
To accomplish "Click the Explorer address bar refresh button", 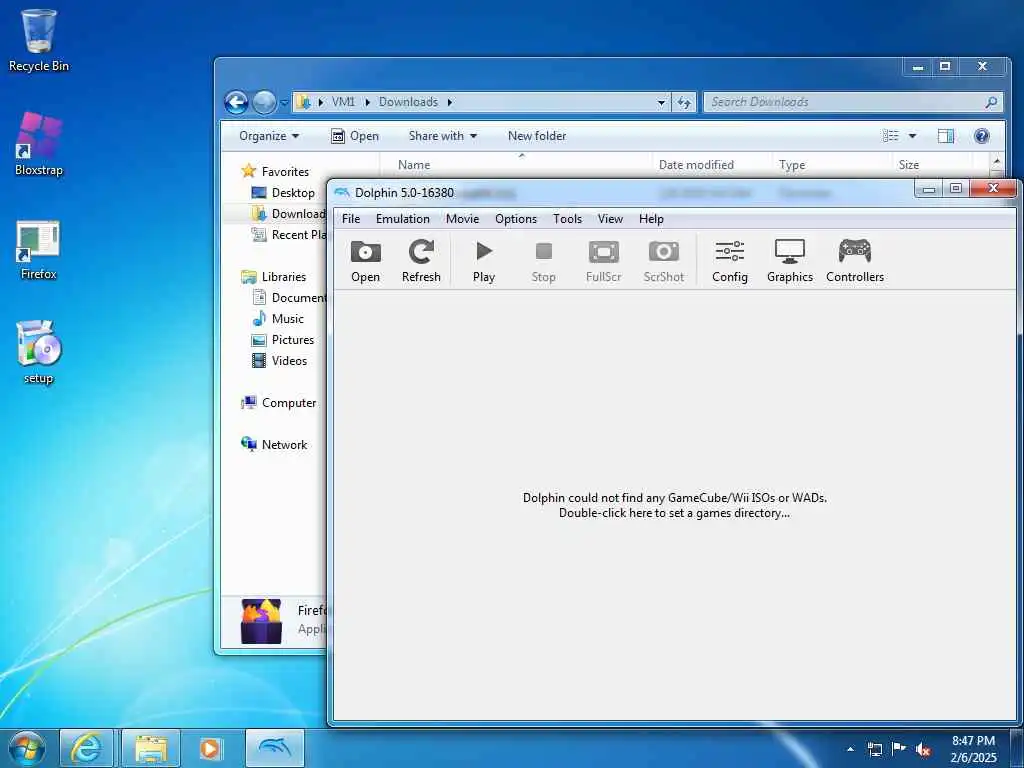I will tap(684, 103).
